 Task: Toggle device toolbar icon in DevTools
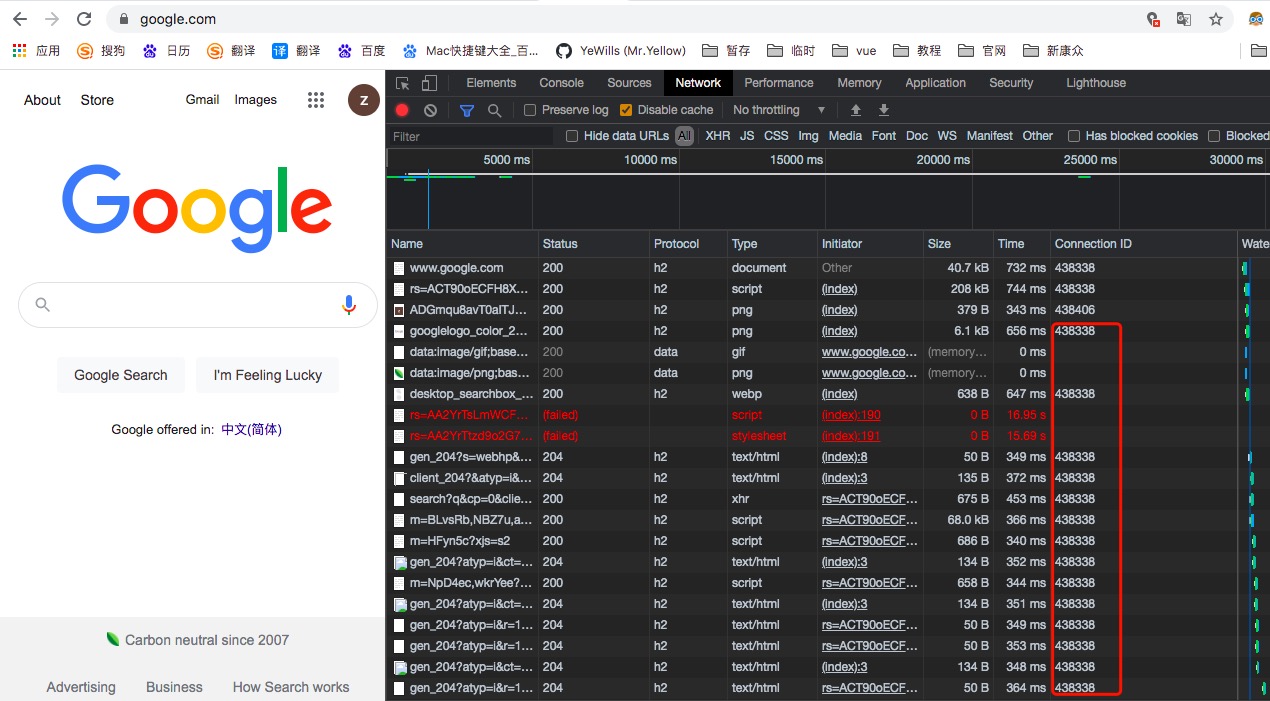click(429, 83)
